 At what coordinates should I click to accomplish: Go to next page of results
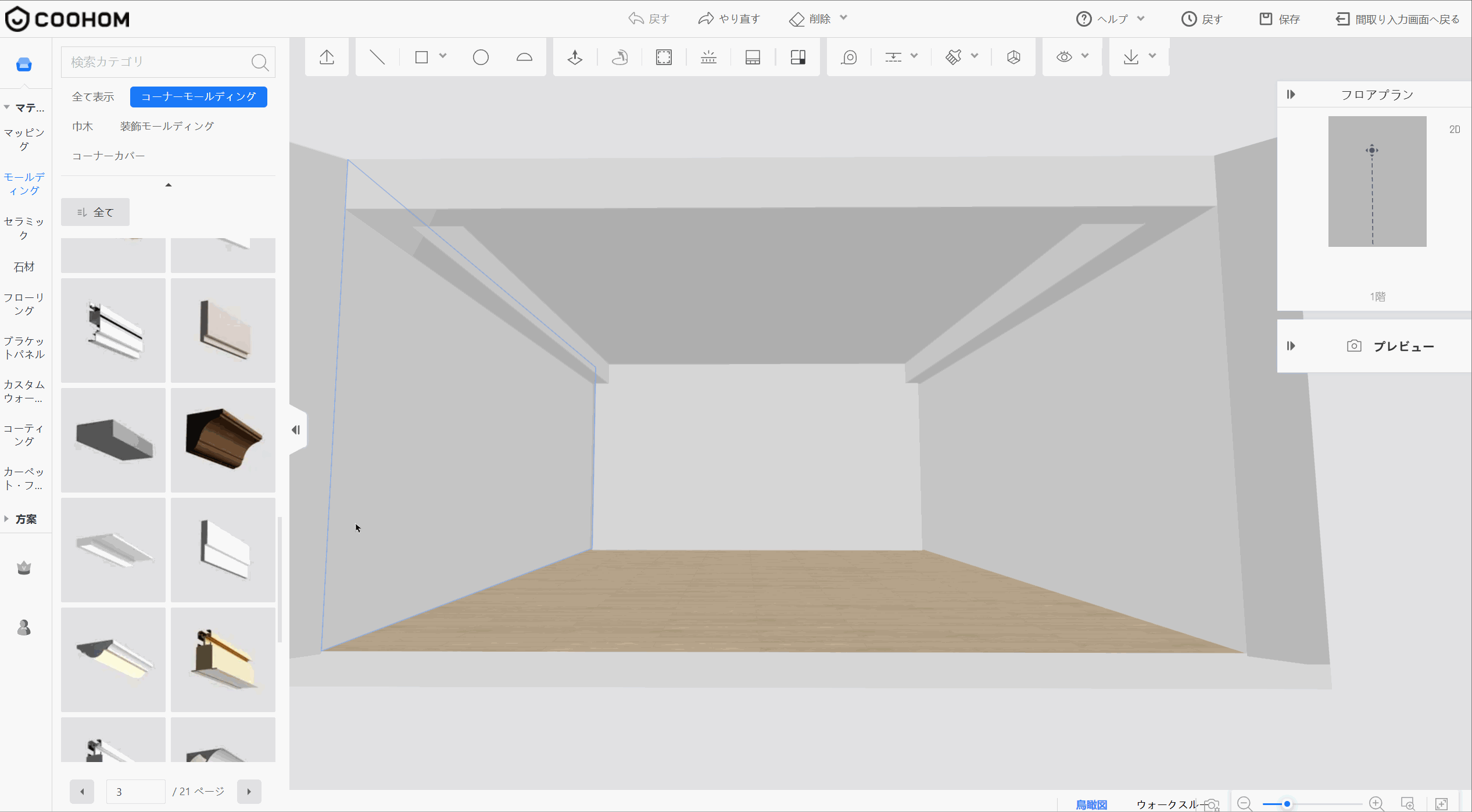click(x=249, y=792)
